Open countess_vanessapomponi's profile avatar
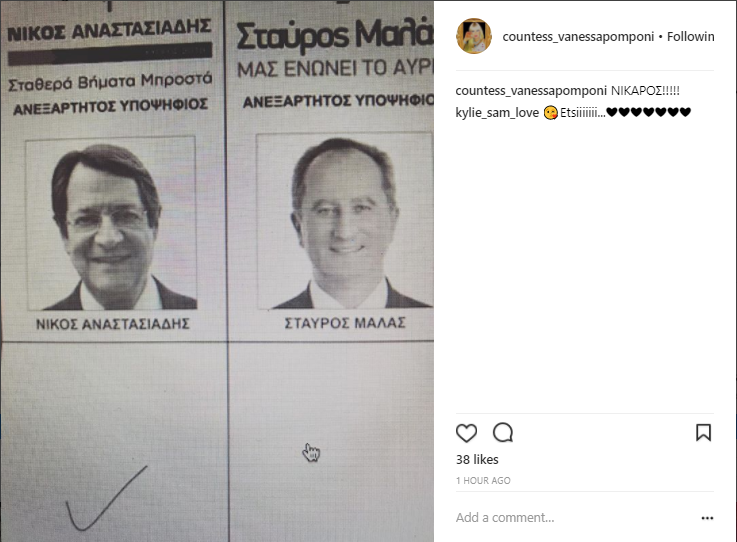Image resolution: width=737 pixels, height=542 pixels. click(474, 36)
